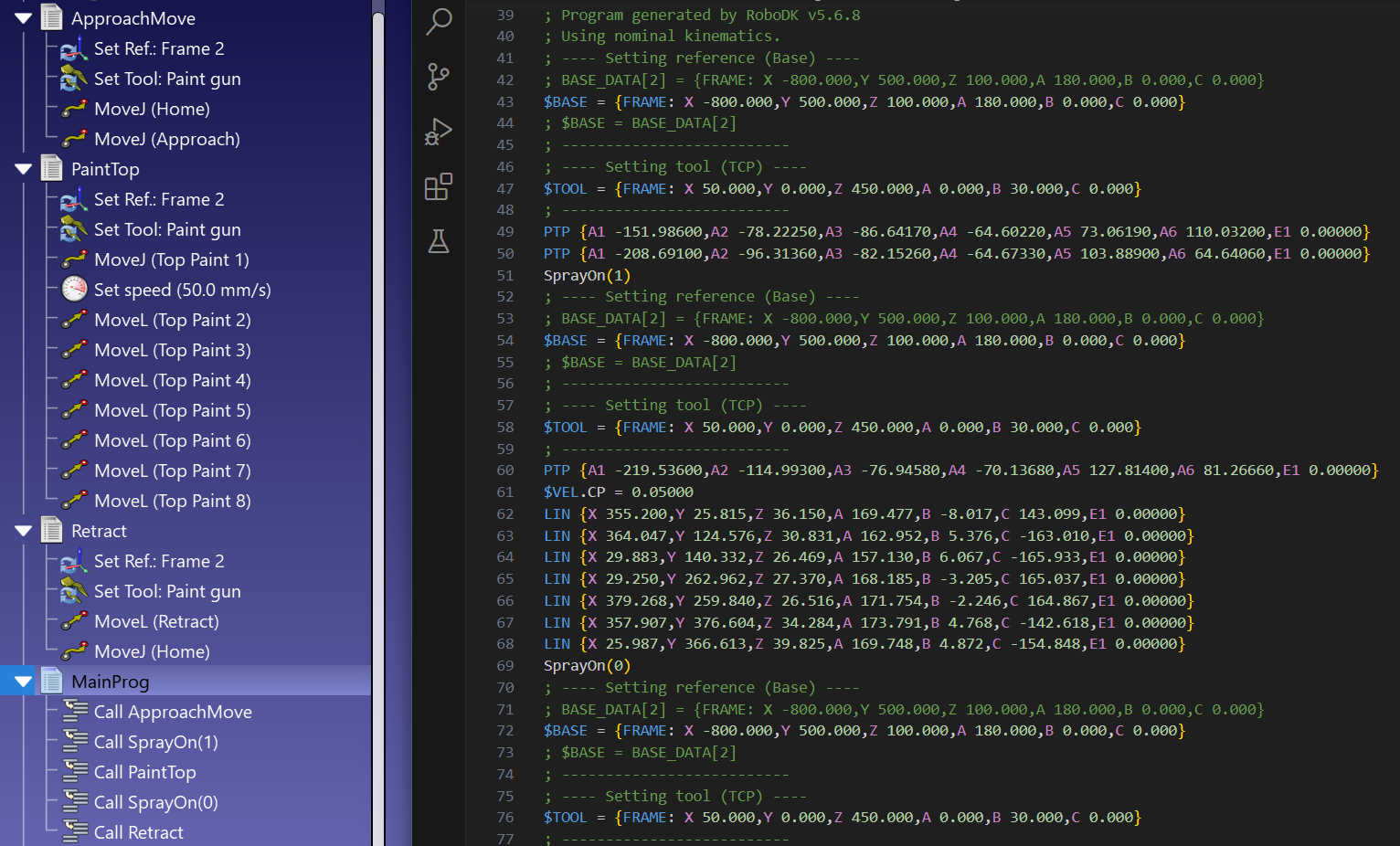Collapse the Retract program node
Image resolution: width=1400 pixels, height=846 pixels.
tap(24, 531)
